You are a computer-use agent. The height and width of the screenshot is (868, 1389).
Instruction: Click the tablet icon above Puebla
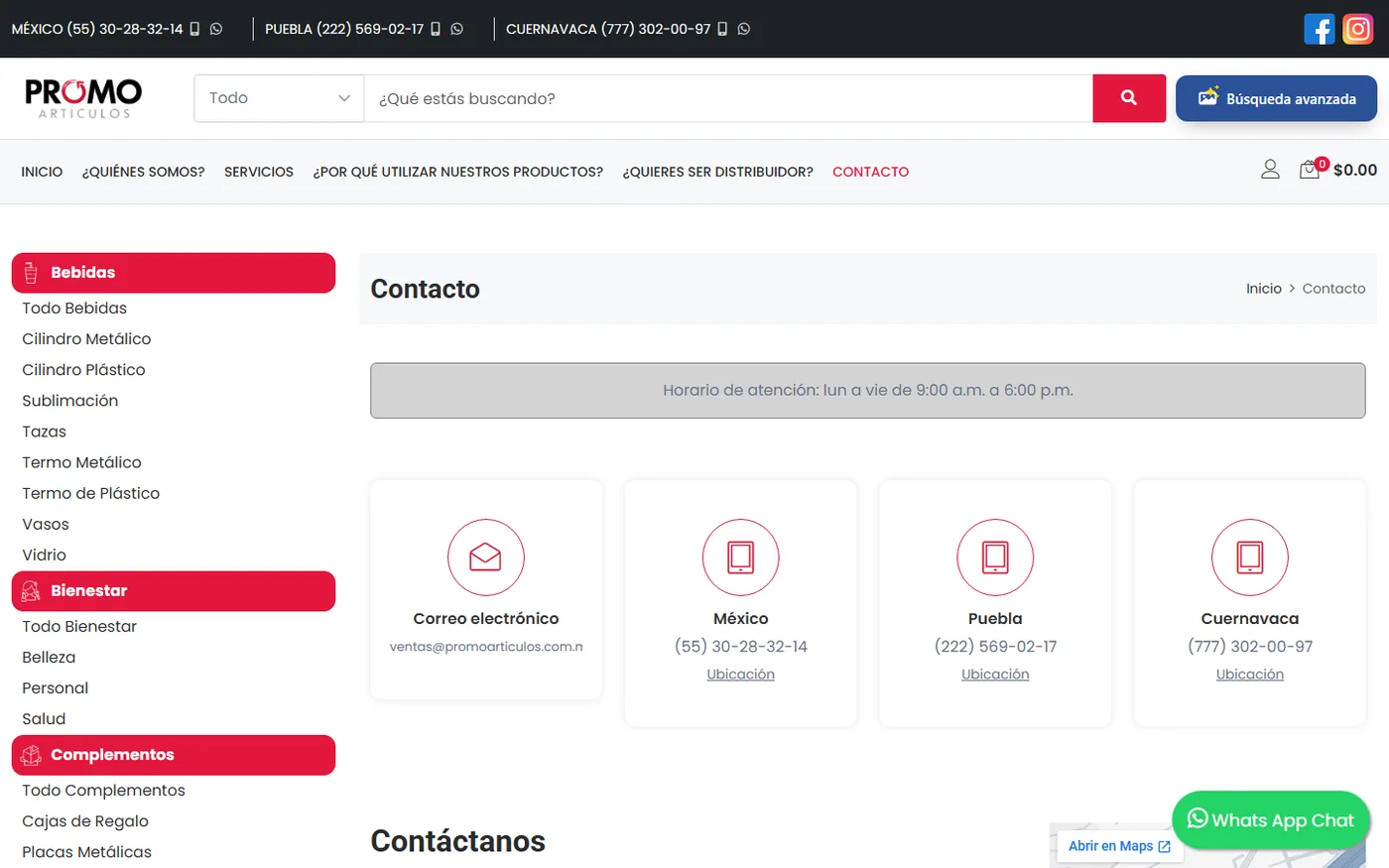pyautogui.click(x=995, y=558)
